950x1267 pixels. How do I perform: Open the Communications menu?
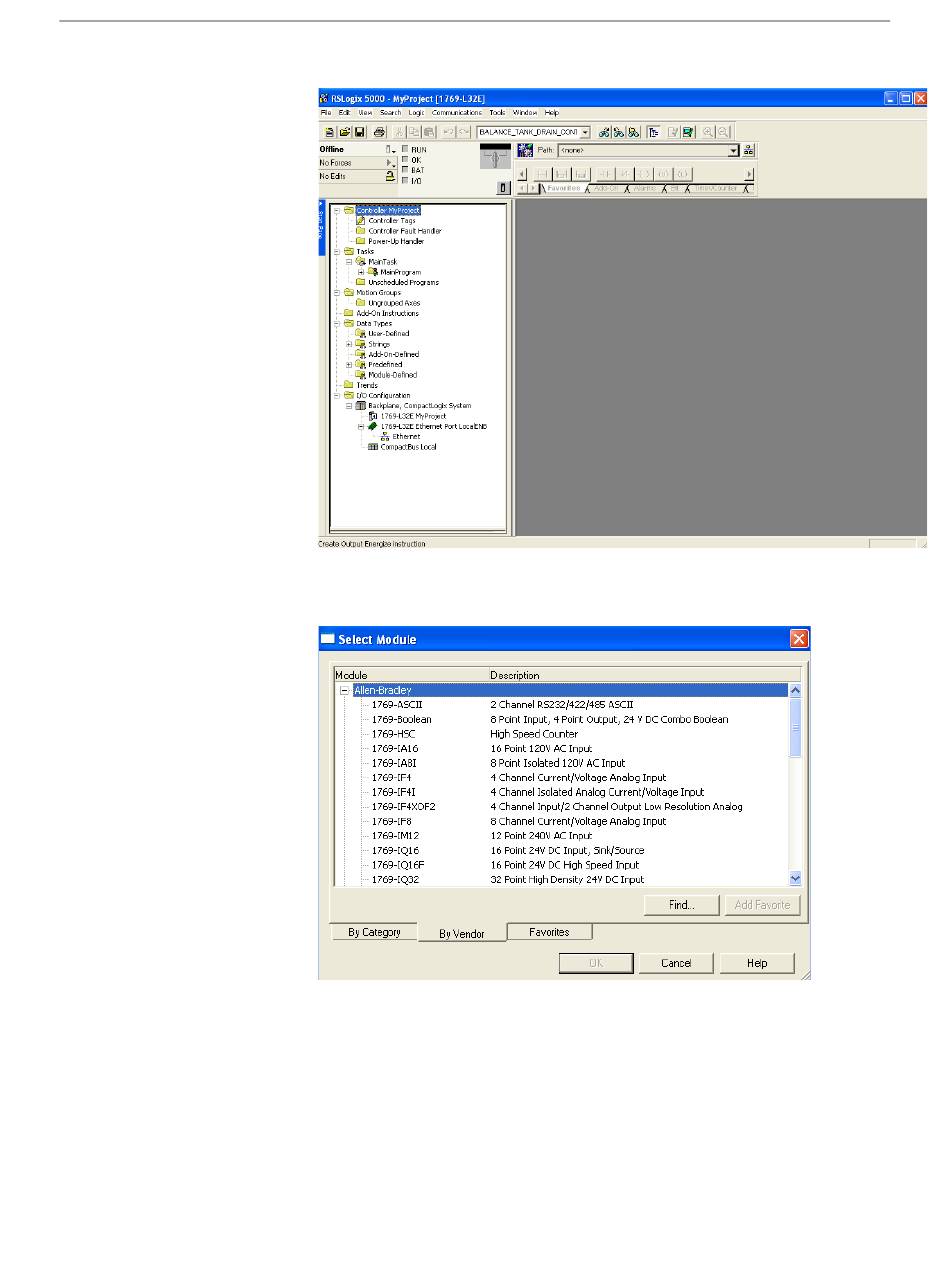tap(457, 113)
